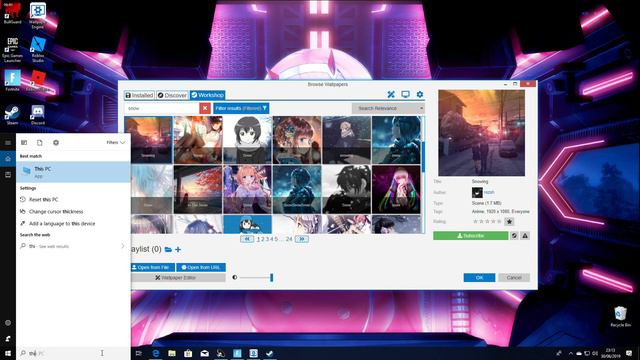Open the wallpaper editor tools icon in top toolbar

point(391,94)
